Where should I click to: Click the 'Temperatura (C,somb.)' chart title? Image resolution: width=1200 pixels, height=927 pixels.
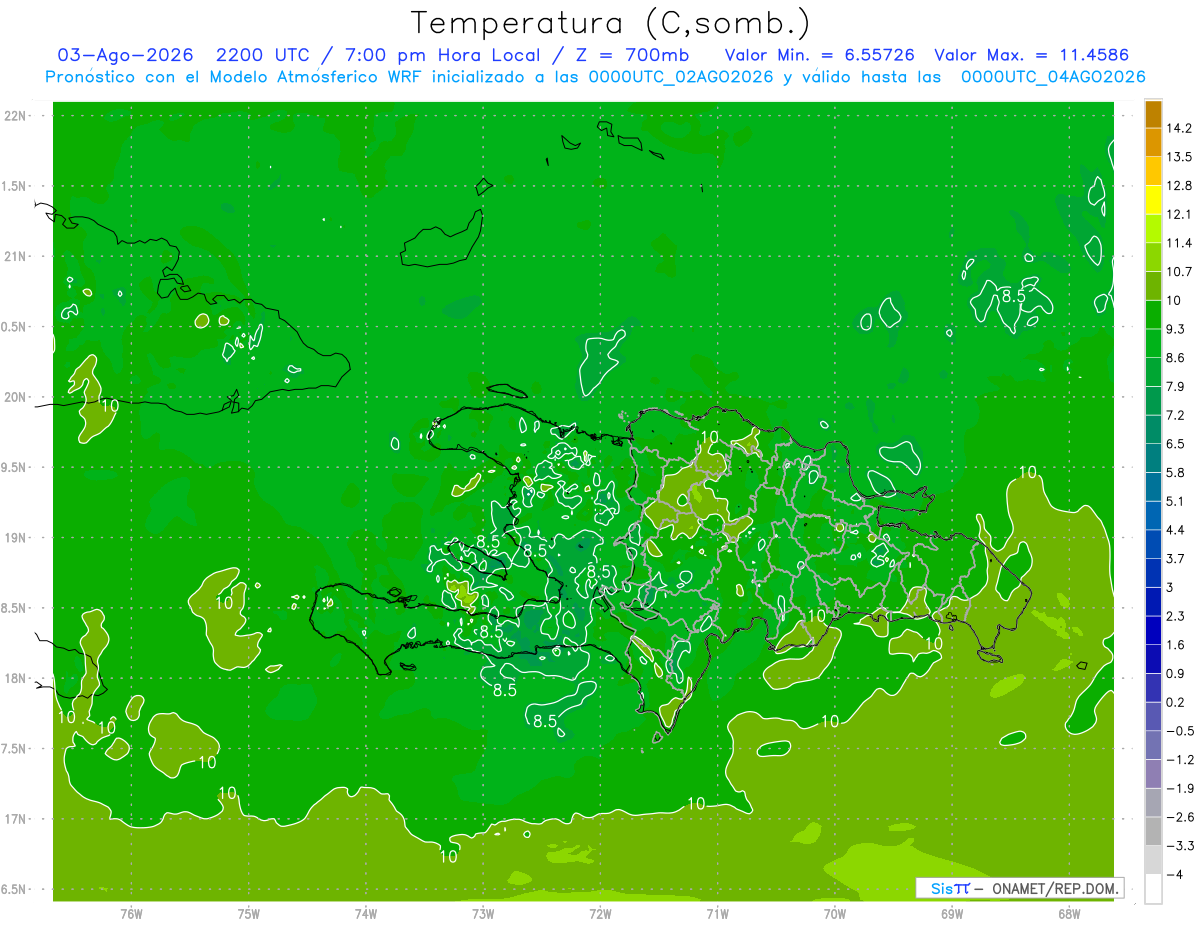click(610, 23)
